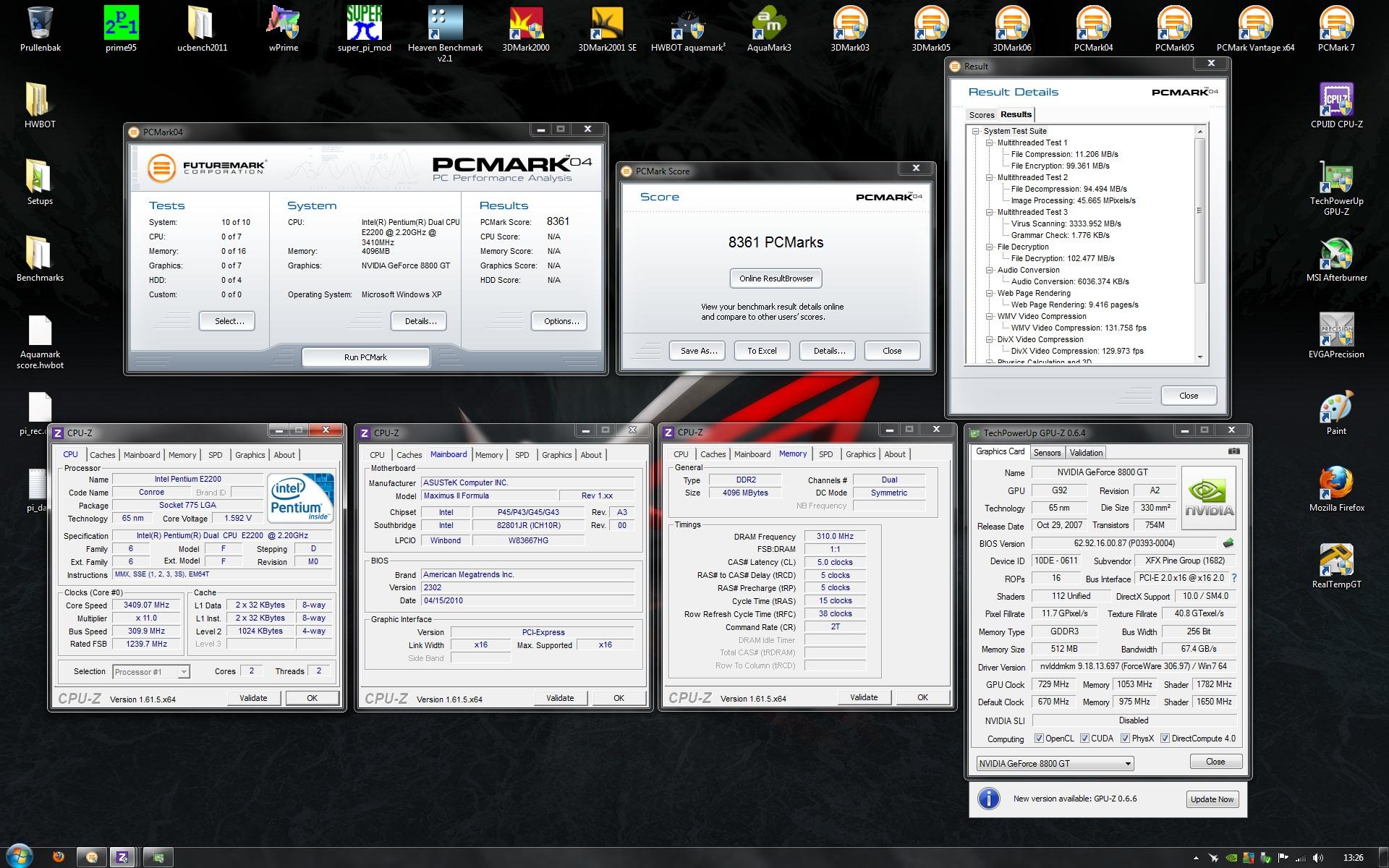Collapse Multithreaded Test 1 node
1389x868 pixels.
(x=990, y=143)
